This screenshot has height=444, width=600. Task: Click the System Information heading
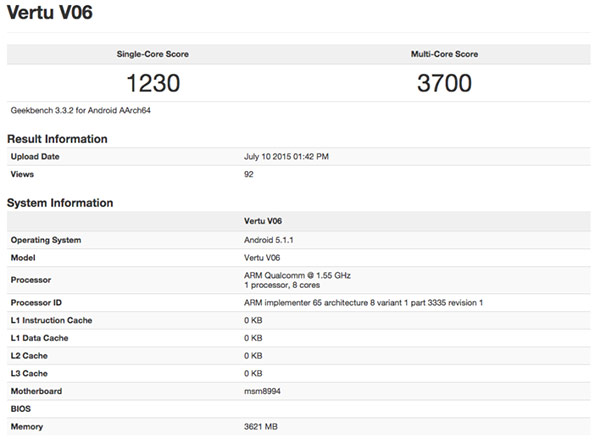(60, 203)
